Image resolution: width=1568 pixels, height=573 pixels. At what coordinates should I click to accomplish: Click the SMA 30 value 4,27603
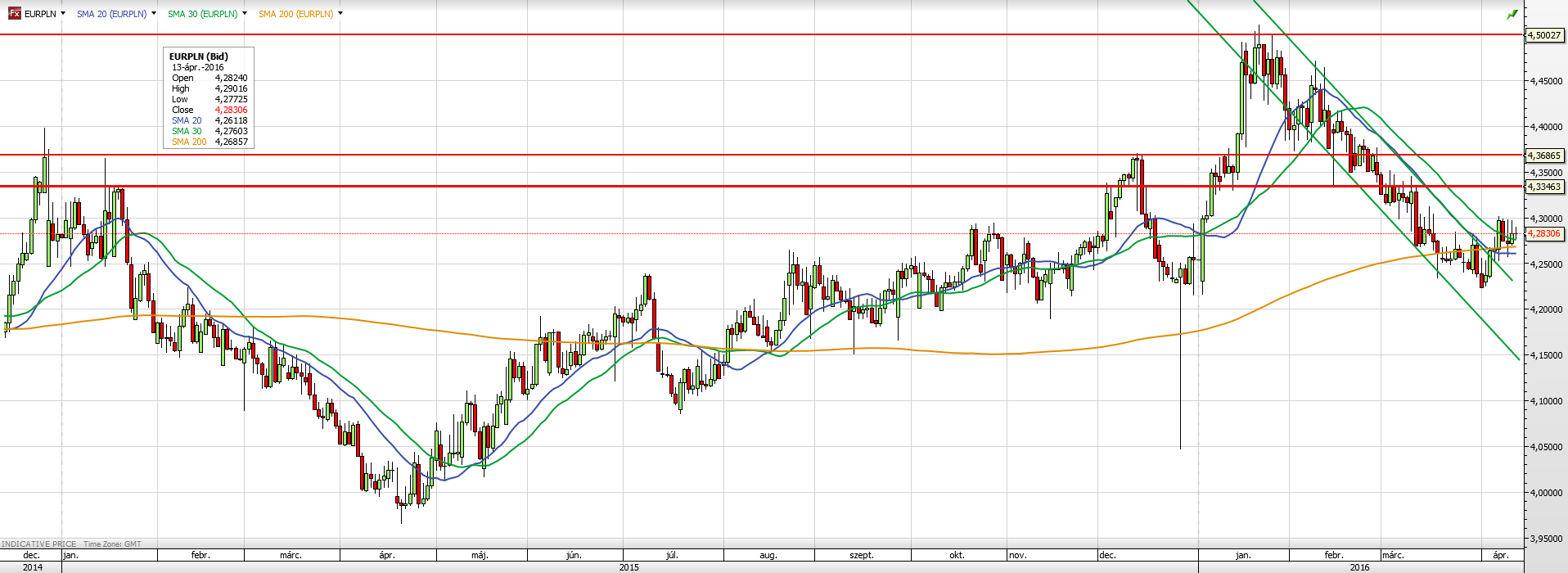point(232,131)
